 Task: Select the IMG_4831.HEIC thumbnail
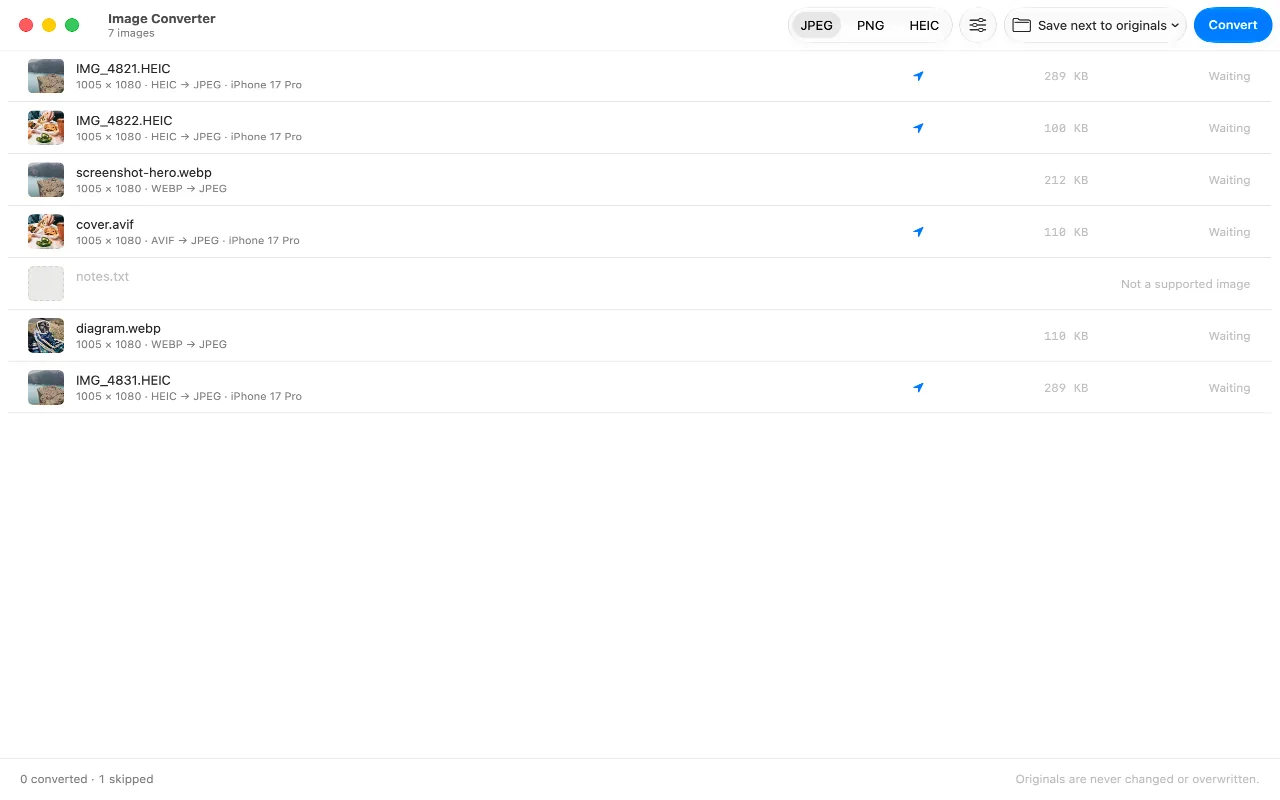(46, 388)
